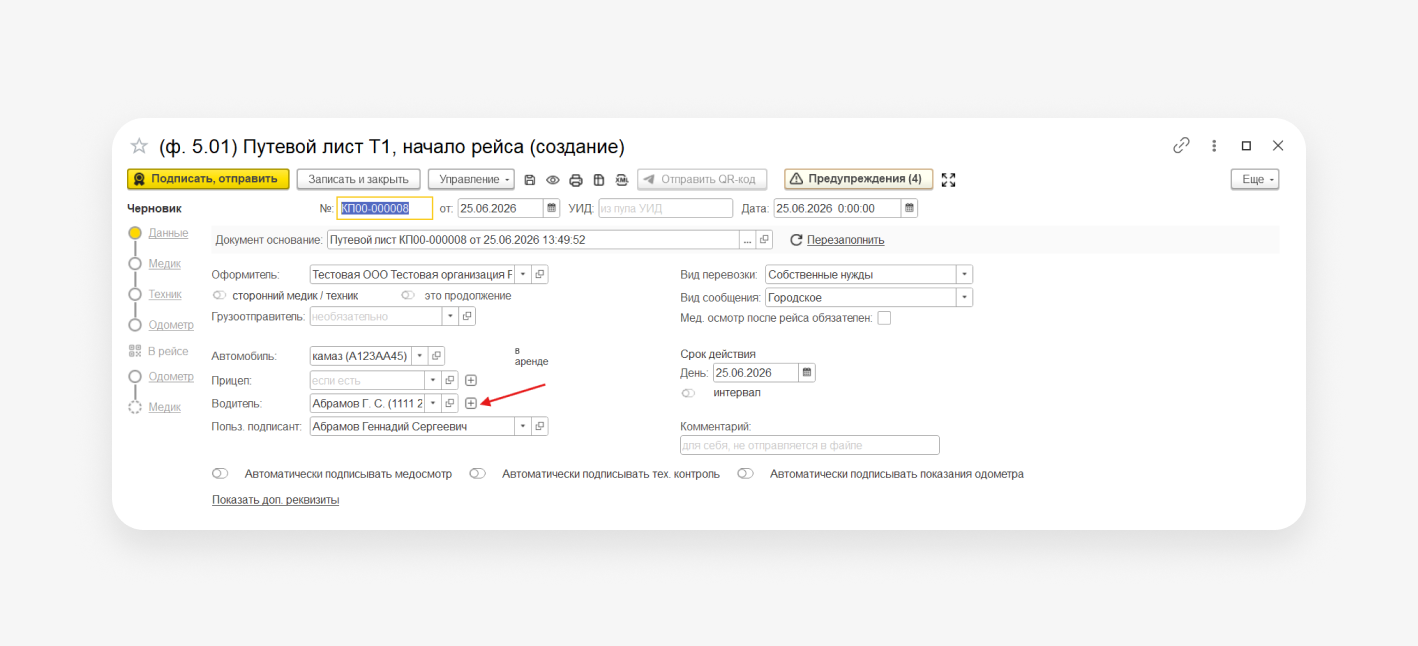Enable 'Автоматически подписывать показания одометра' switch
The image size is (1418, 646).
[745, 474]
